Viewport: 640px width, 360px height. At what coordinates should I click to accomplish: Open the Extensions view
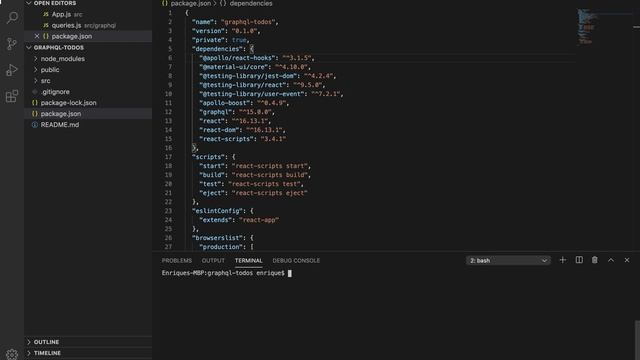(12, 96)
